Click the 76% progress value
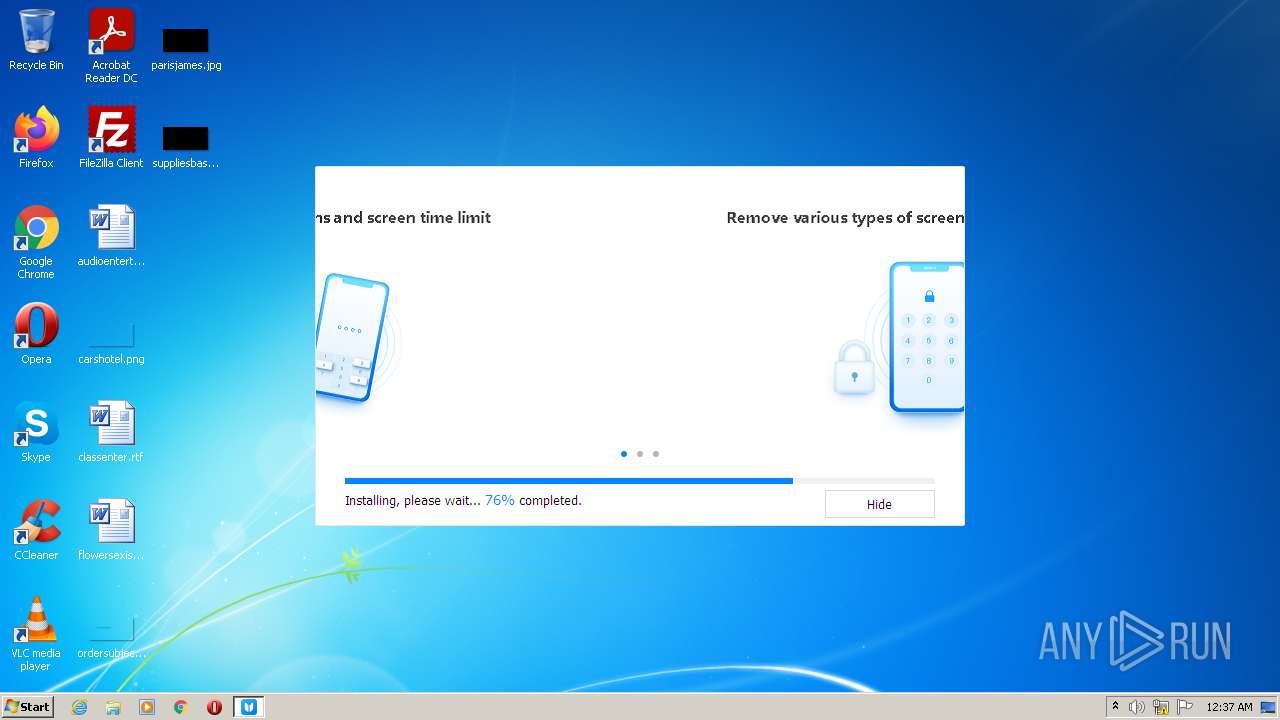This screenshot has width=1280, height=720. point(500,500)
